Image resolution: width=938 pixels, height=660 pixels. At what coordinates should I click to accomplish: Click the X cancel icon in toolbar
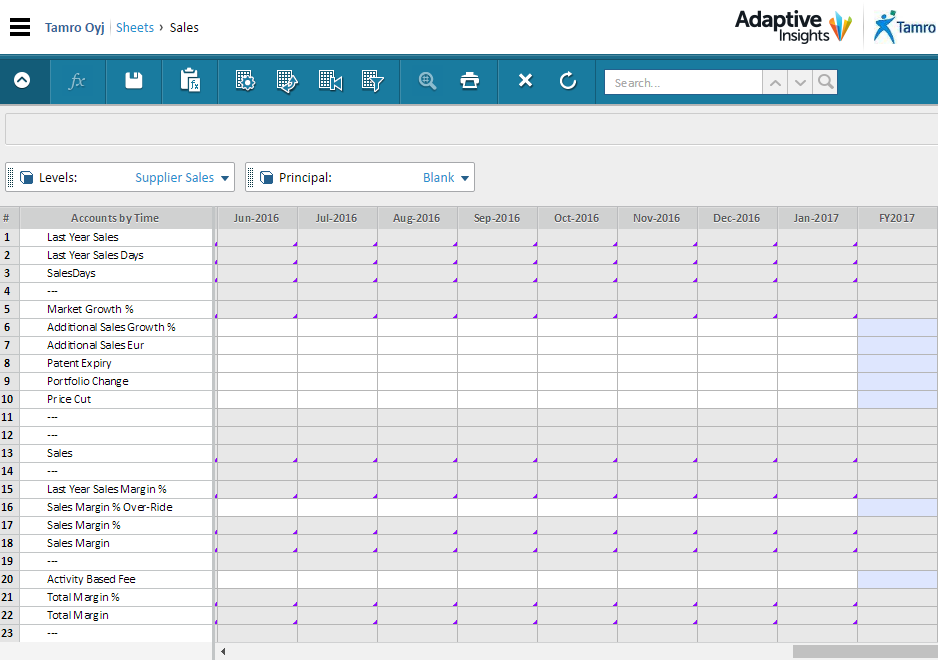pyautogui.click(x=525, y=80)
